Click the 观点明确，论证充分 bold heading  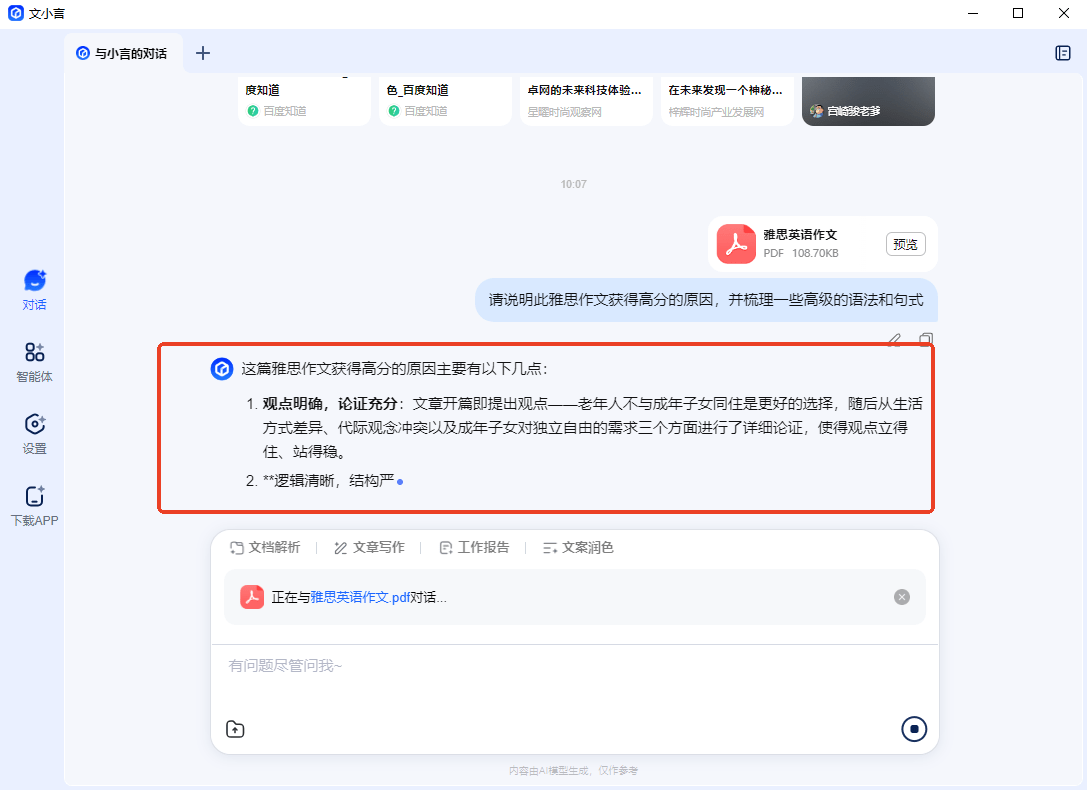click(329, 404)
